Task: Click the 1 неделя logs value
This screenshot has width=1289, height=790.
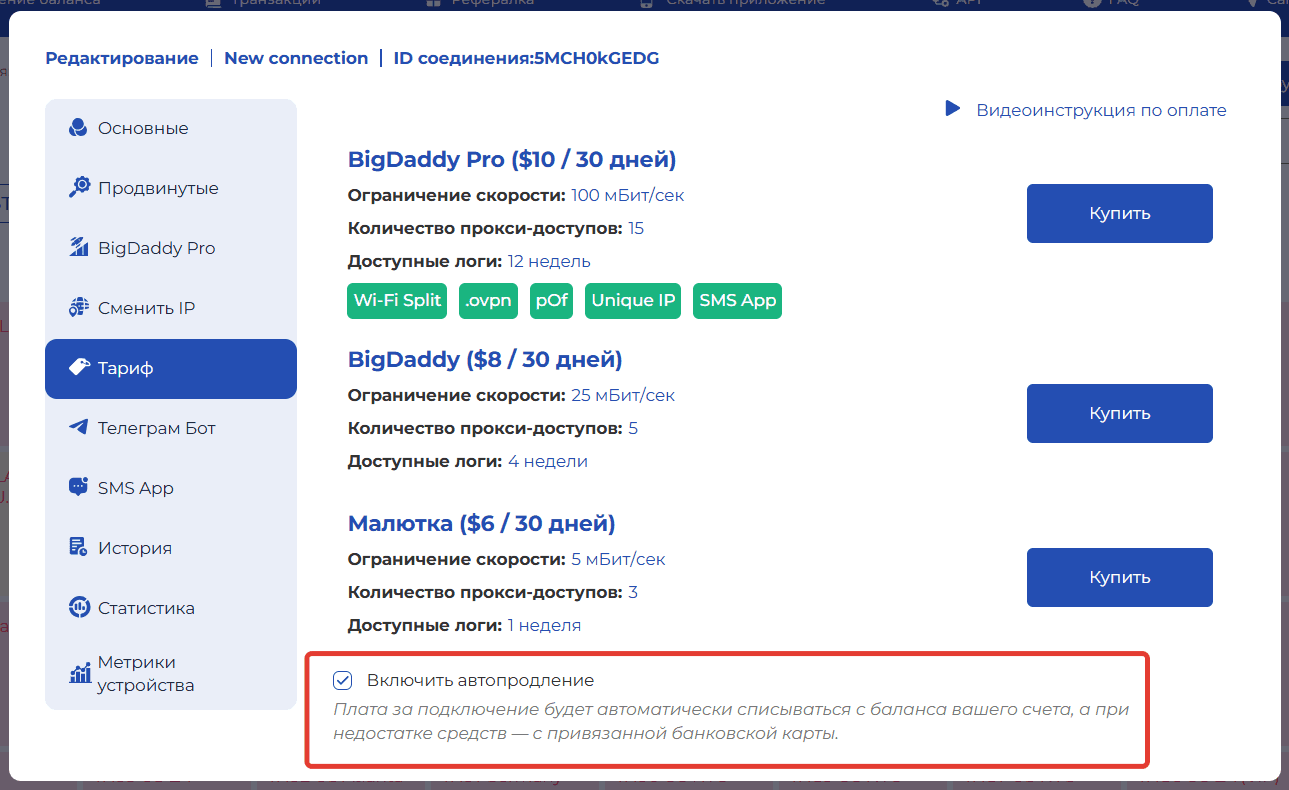Action: 544,625
